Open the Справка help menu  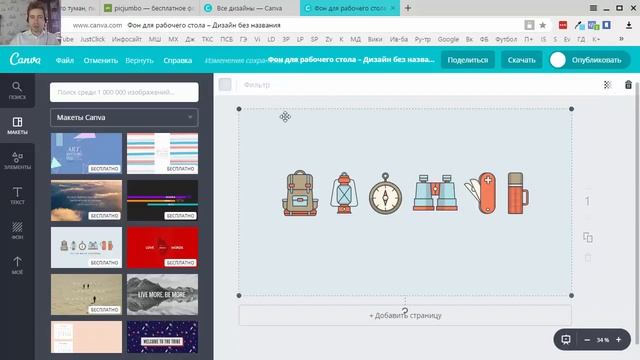178,60
